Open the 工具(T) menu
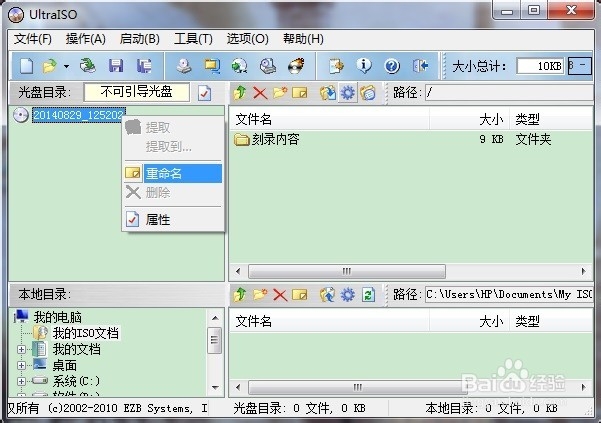The image size is (601, 423). pyautogui.click(x=193, y=39)
